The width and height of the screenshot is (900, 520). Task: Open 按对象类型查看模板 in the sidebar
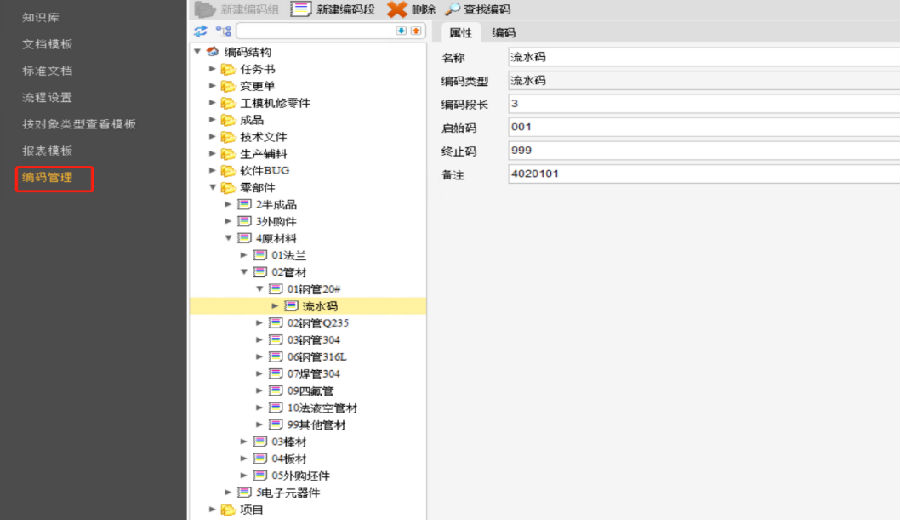click(79, 123)
